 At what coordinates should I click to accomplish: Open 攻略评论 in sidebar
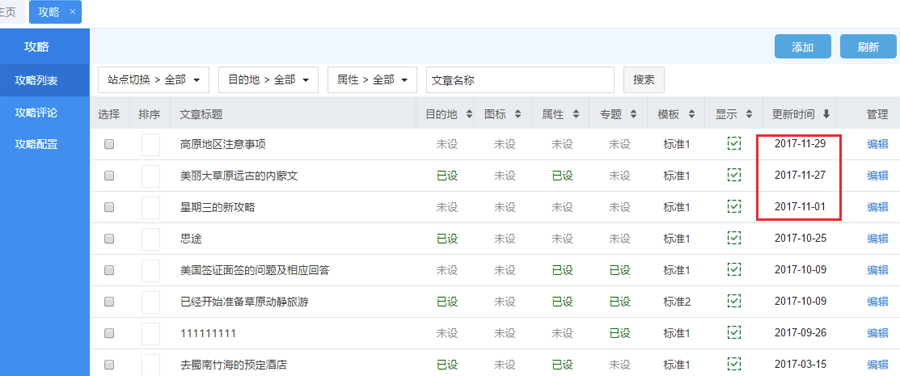coord(37,113)
